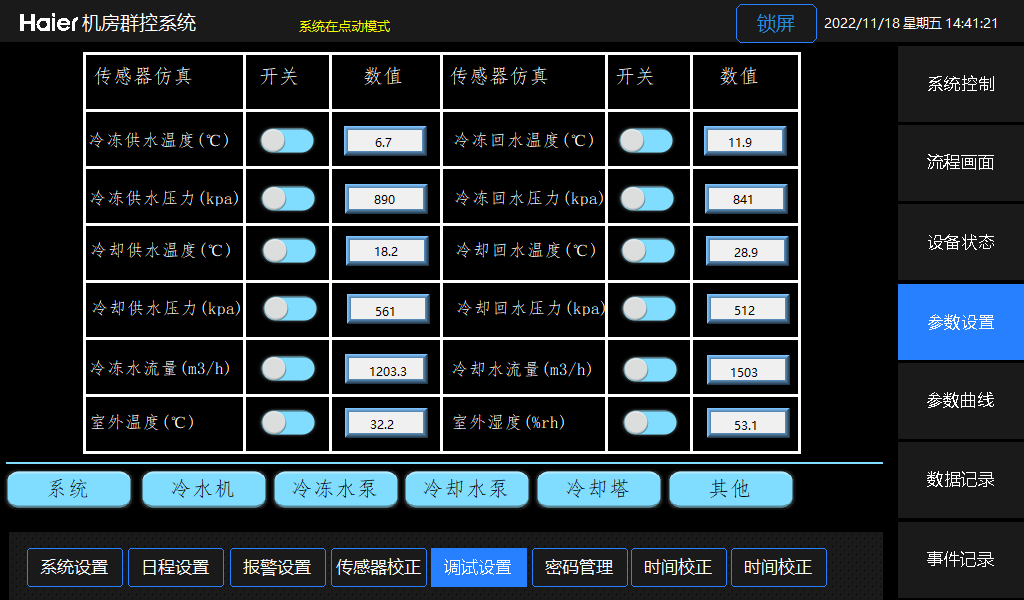Image resolution: width=1024 pixels, height=600 pixels.
Task: Open the 冷却塔 category button
Action: [x=598, y=489]
